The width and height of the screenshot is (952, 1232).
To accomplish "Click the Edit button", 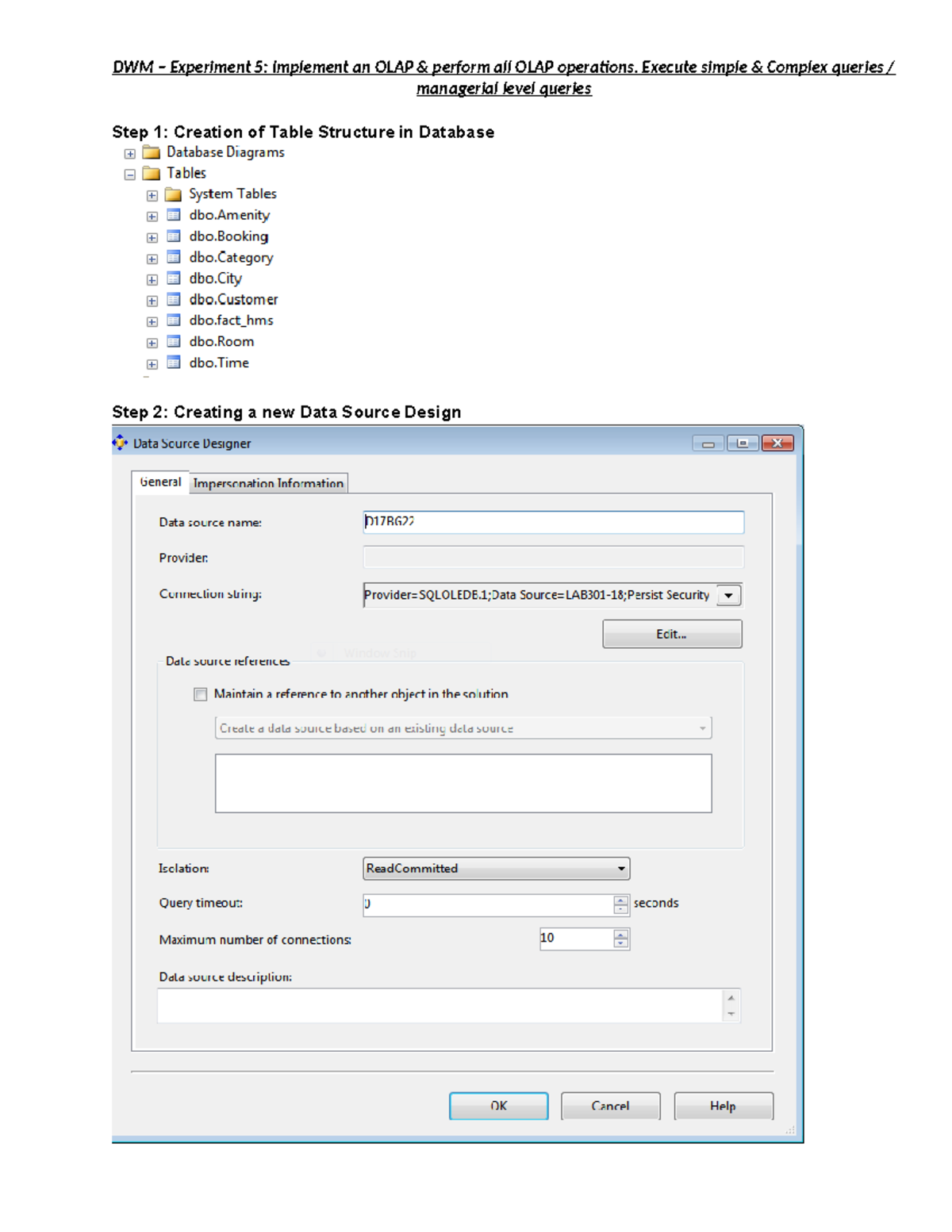I will pyautogui.click(x=671, y=633).
